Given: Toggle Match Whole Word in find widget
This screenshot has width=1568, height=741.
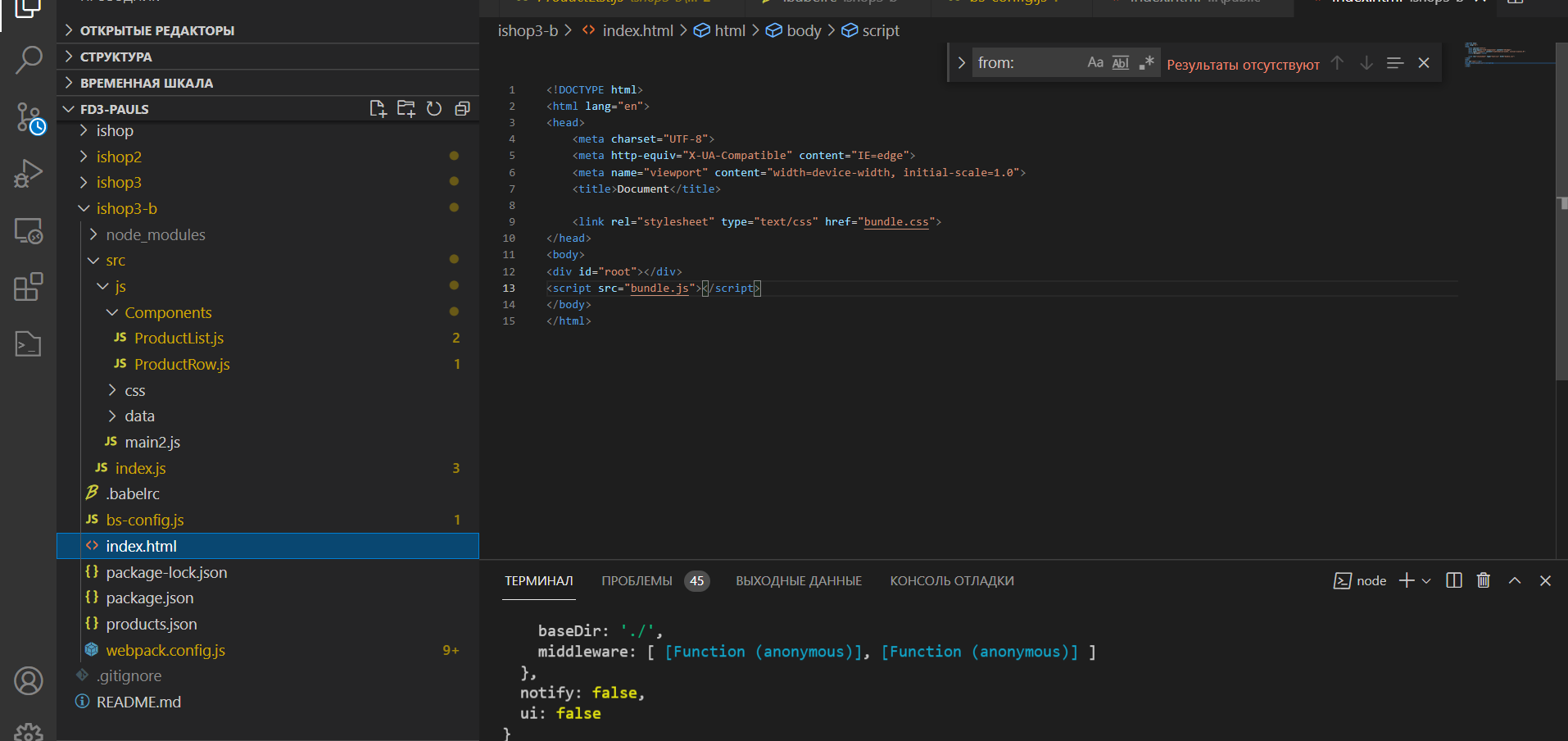Looking at the screenshot, I should 1121,62.
